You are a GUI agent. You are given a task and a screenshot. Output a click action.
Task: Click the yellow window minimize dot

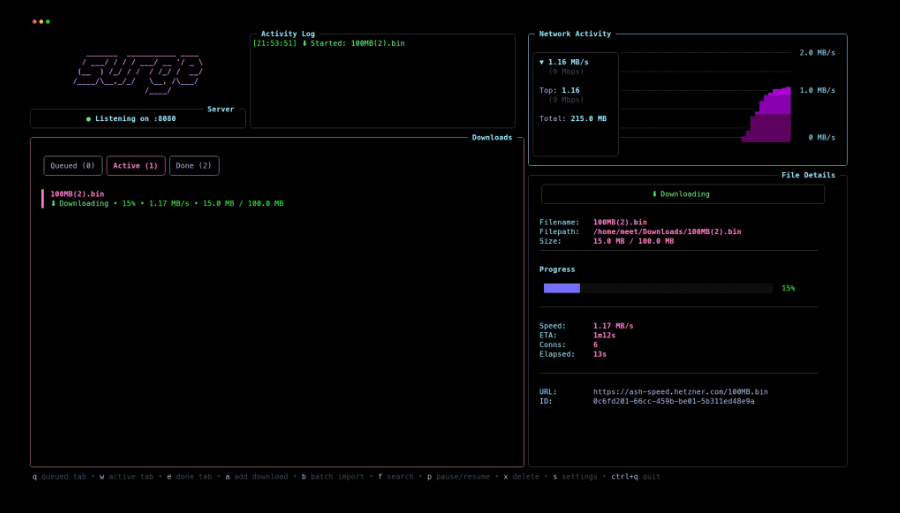pyautogui.click(x=41, y=22)
